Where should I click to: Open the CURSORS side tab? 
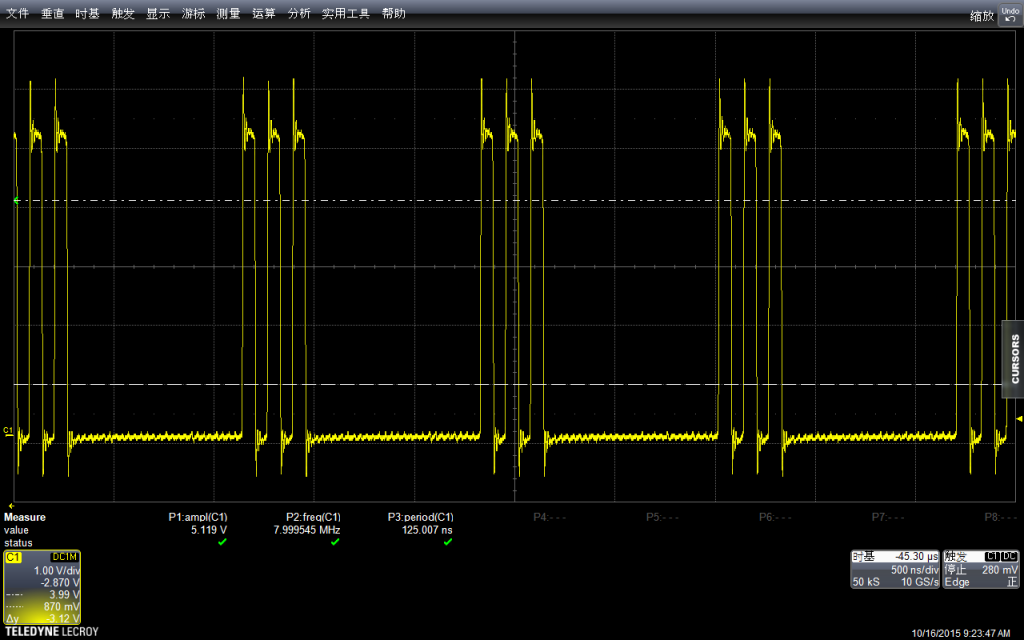1014,359
